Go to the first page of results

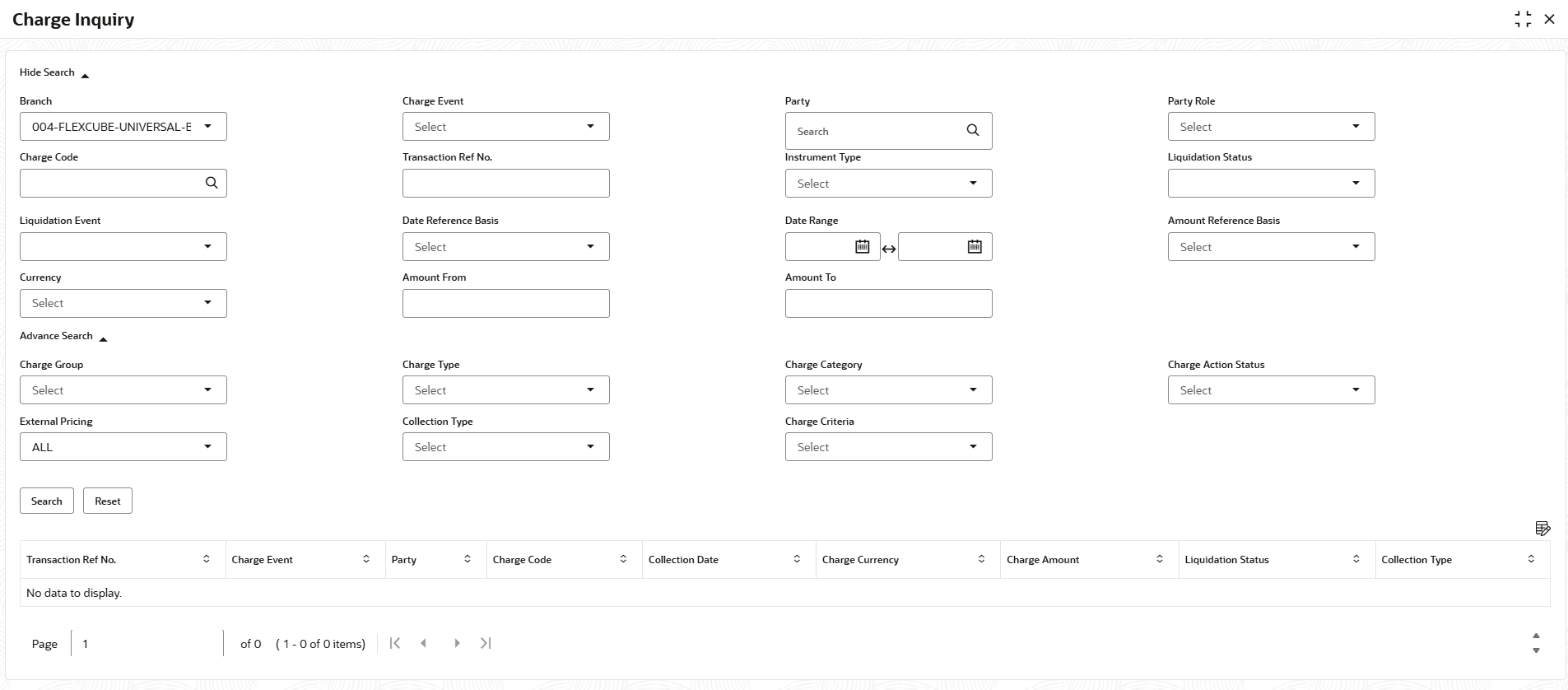pyautogui.click(x=395, y=643)
